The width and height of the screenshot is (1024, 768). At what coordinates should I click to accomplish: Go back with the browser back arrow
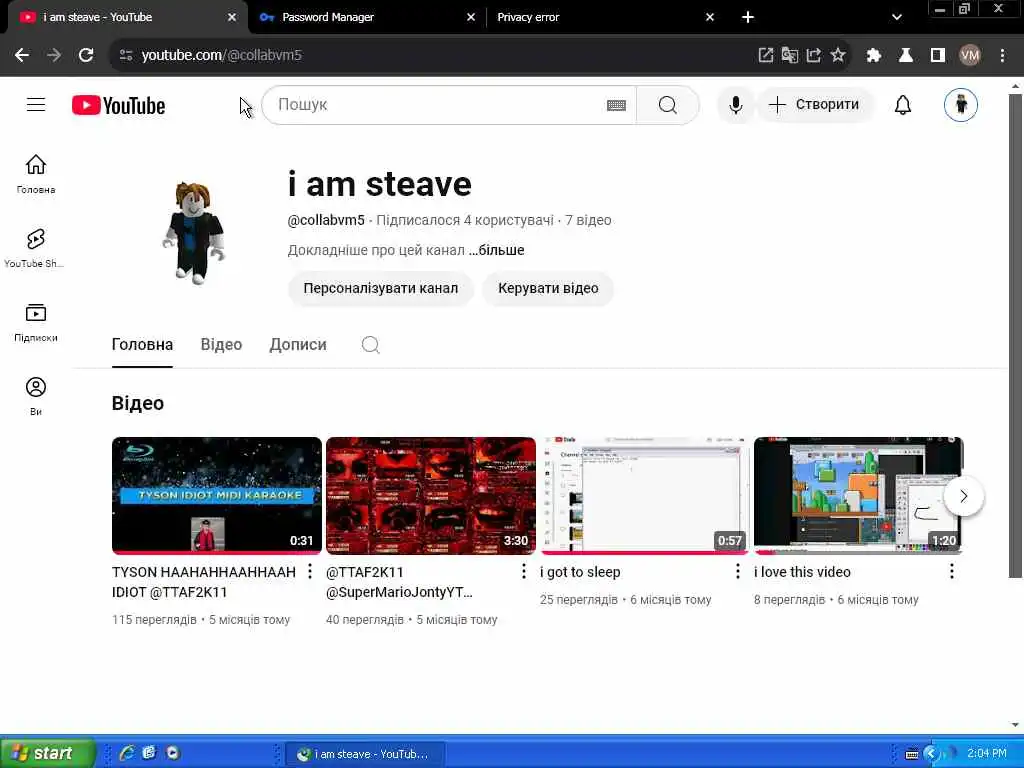22,56
